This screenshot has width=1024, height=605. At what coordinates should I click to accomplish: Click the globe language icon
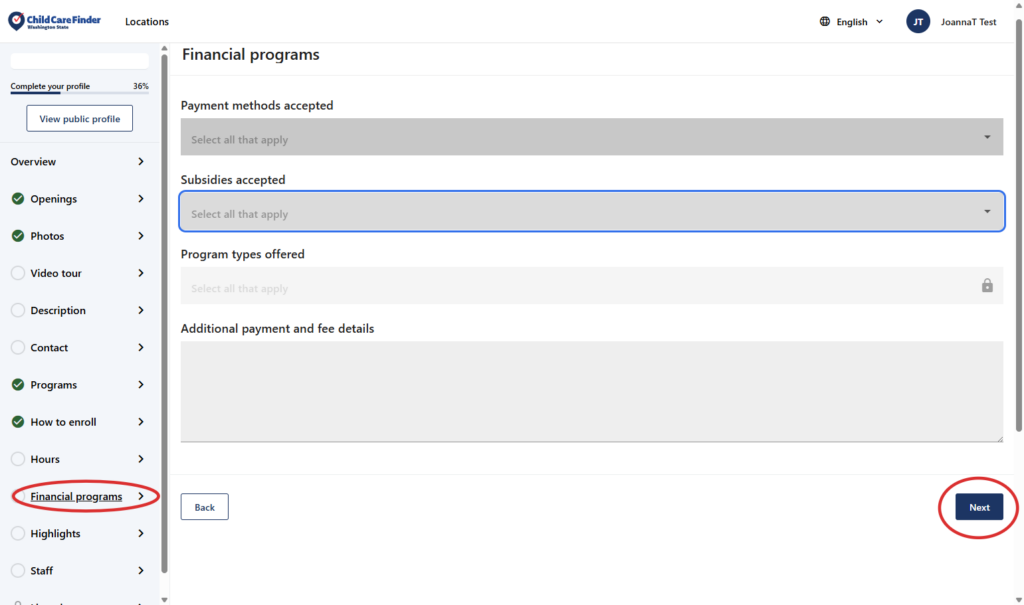tap(825, 22)
